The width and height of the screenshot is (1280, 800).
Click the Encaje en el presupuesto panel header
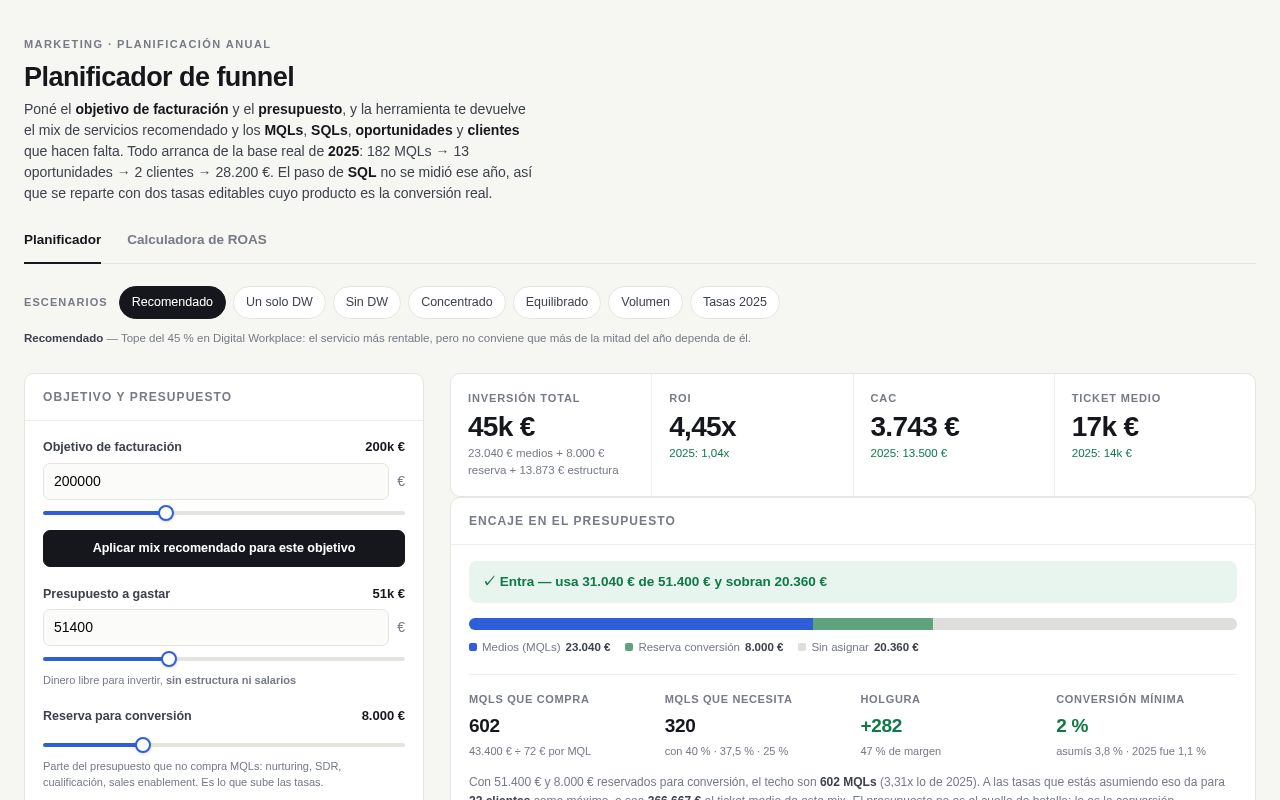(853, 521)
